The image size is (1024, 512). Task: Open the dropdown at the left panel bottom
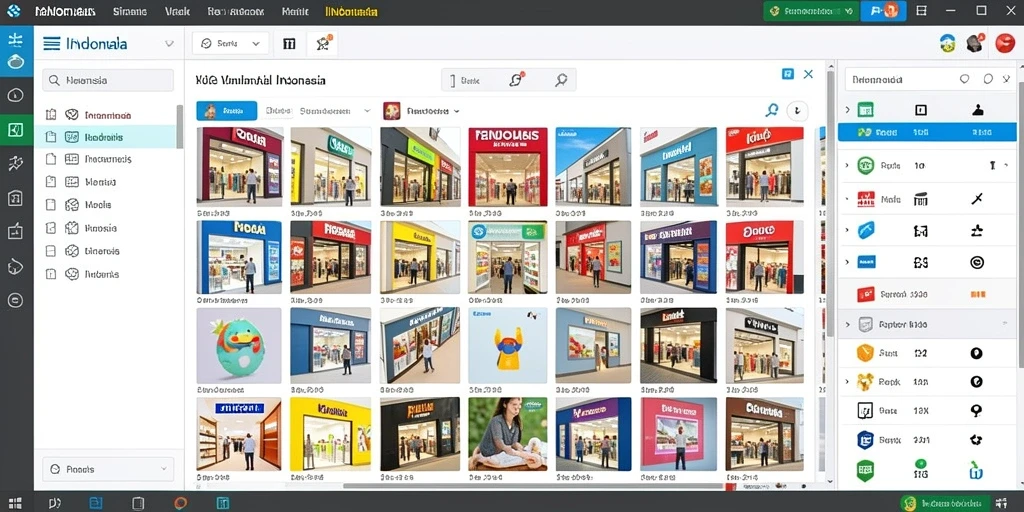(108, 469)
